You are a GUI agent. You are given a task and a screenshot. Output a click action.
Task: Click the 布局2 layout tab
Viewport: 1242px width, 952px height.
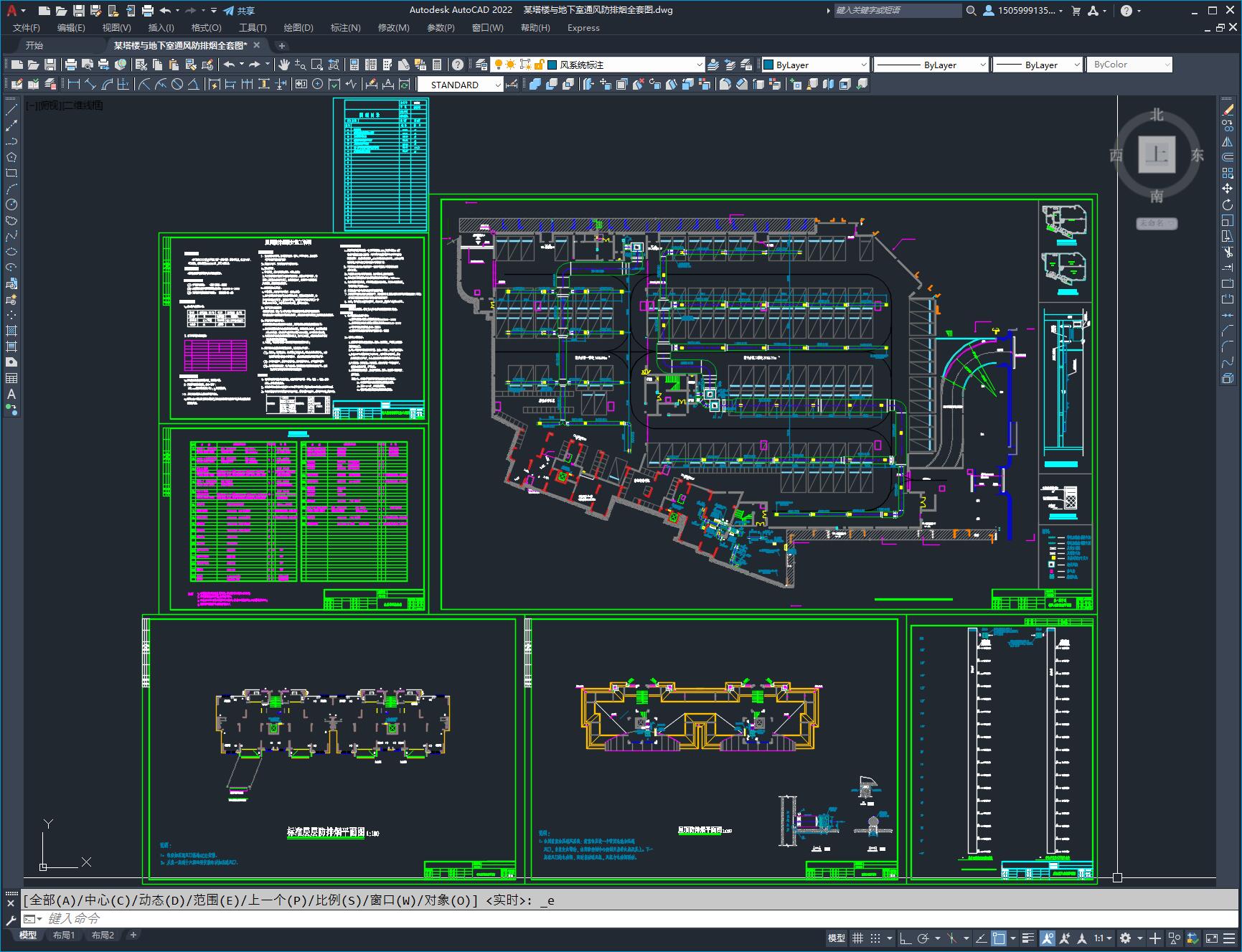pyautogui.click(x=103, y=935)
